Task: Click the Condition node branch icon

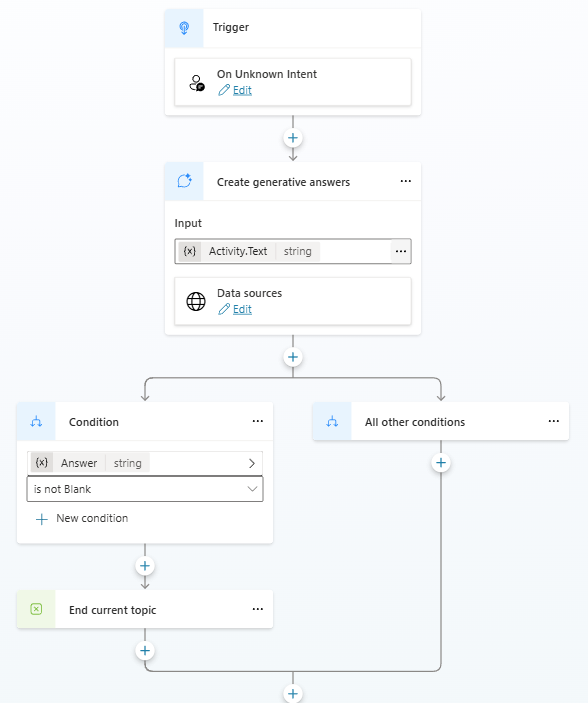Action: pos(36,421)
